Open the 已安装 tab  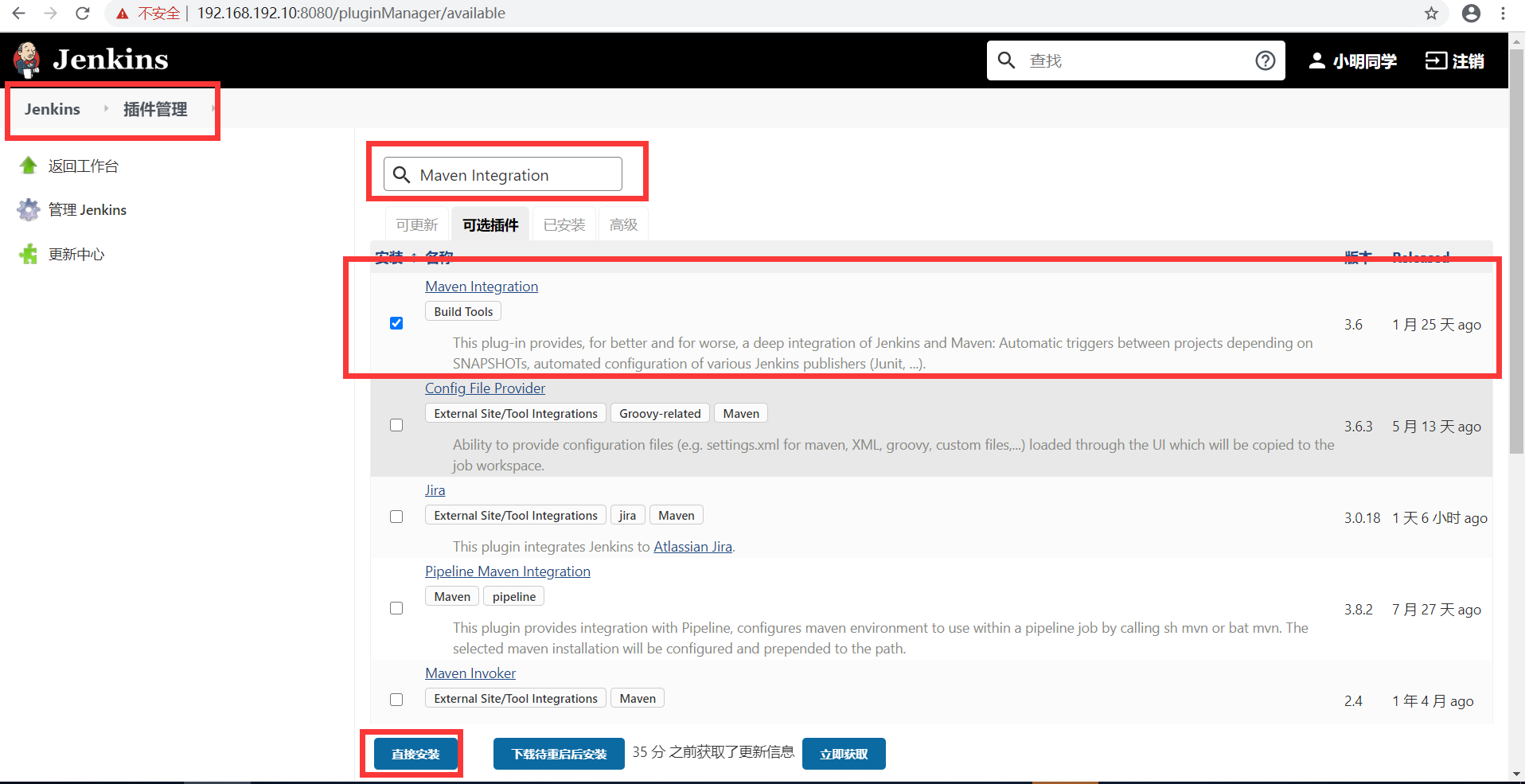point(564,225)
